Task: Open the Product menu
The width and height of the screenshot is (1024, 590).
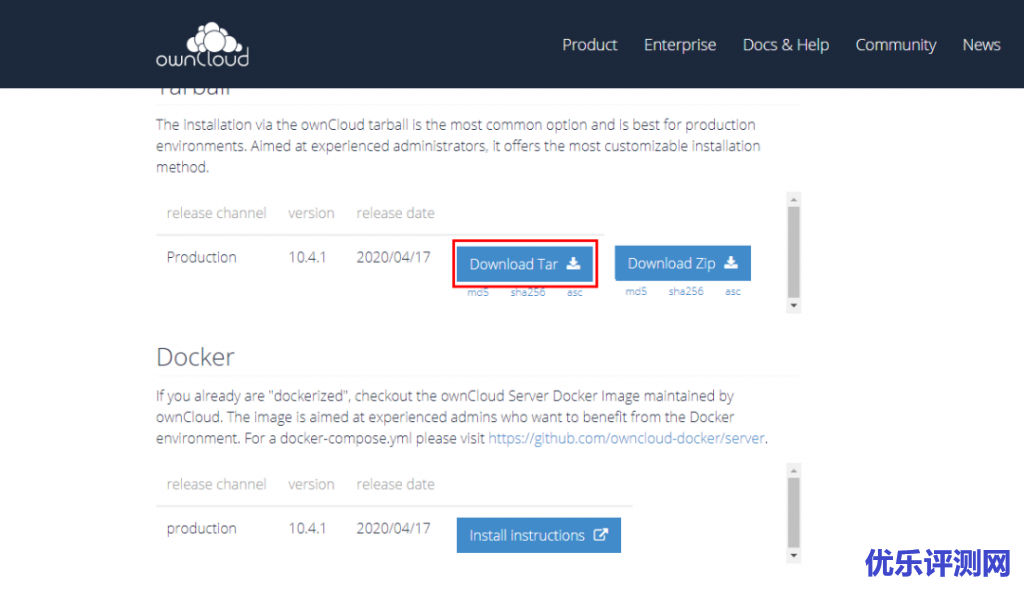Action: click(589, 45)
